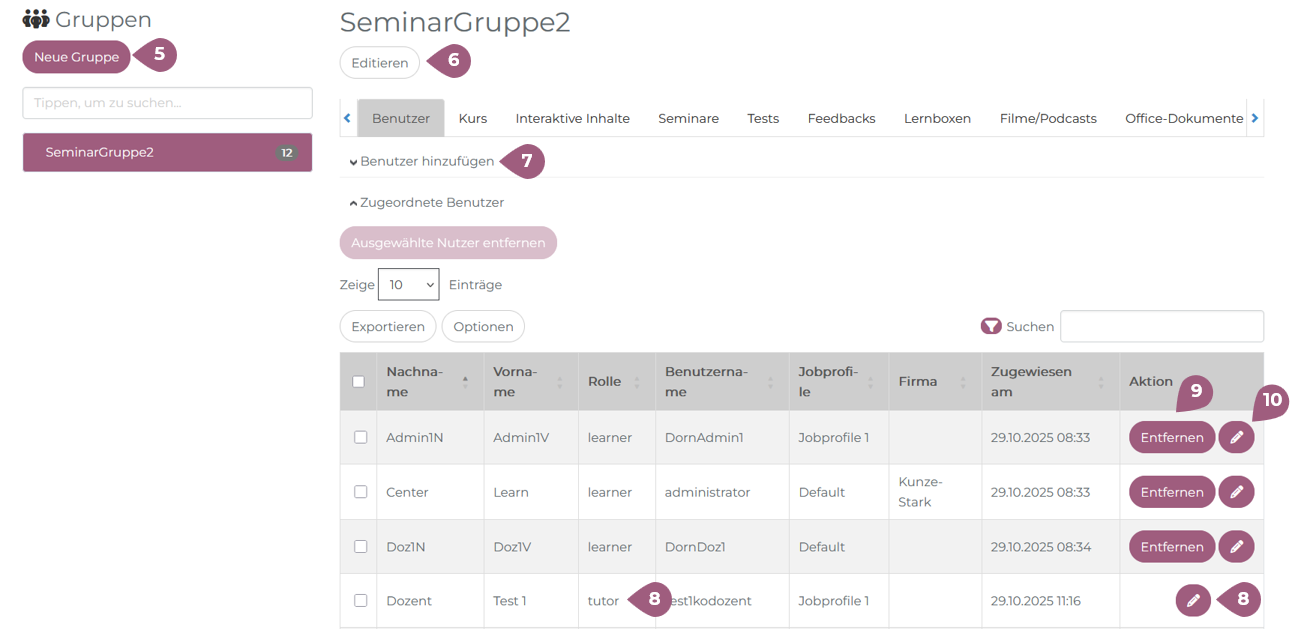The width and height of the screenshot is (1306, 629).
Task: Focus the group search input field
Action: tap(167, 103)
